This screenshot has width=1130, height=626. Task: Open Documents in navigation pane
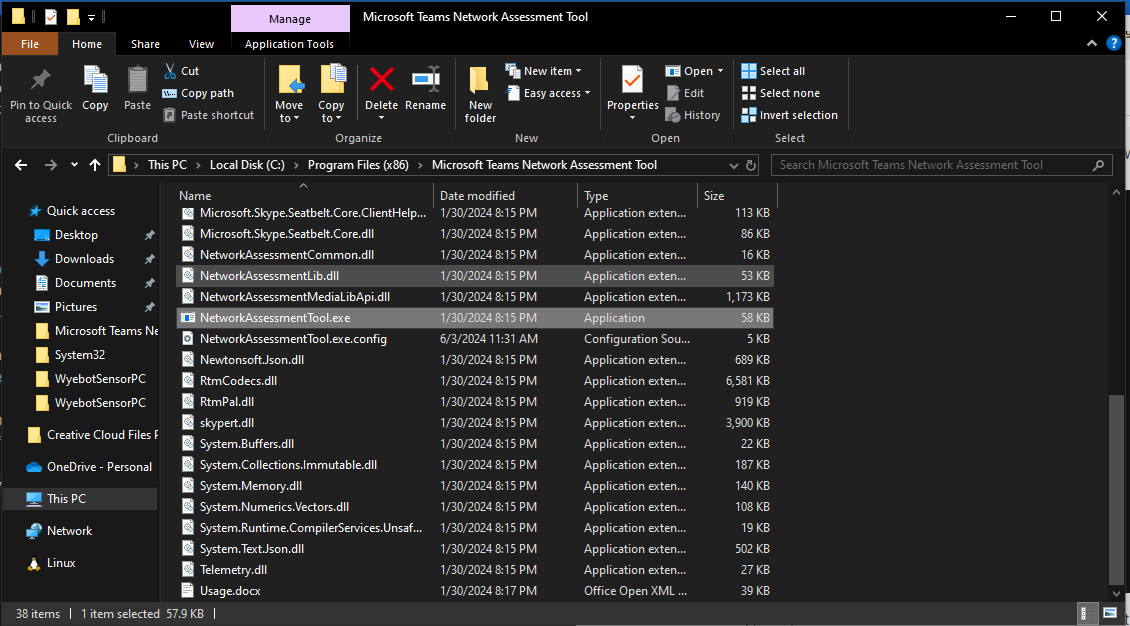tap(85, 282)
